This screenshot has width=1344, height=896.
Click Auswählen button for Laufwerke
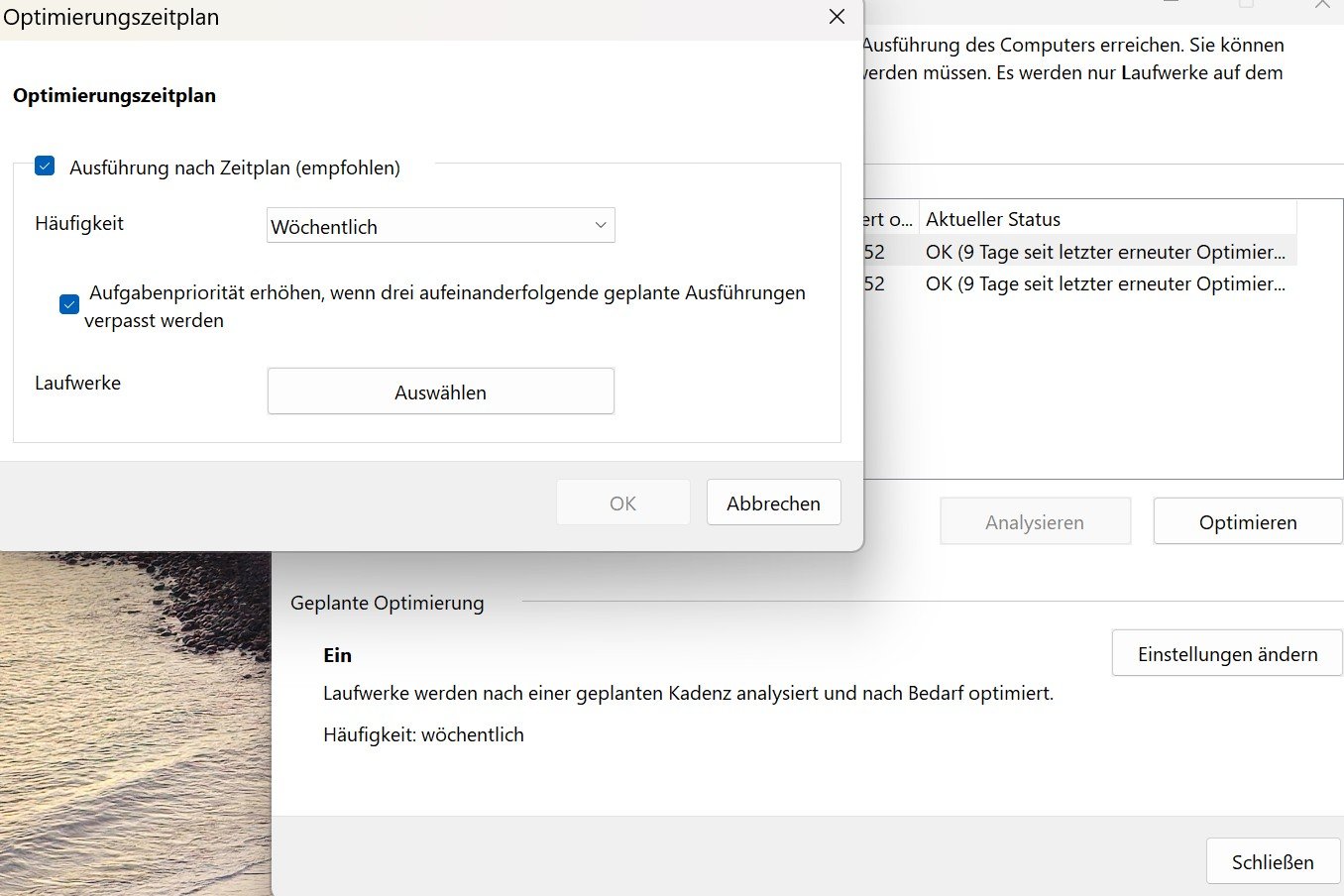(x=441, y=392)
